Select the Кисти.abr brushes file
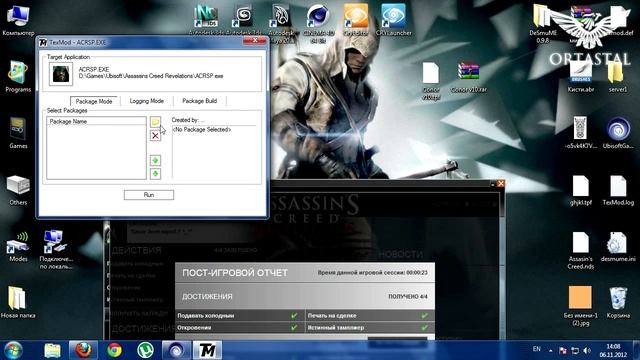Viewport: 640px width, 360px height. point(580,77)
